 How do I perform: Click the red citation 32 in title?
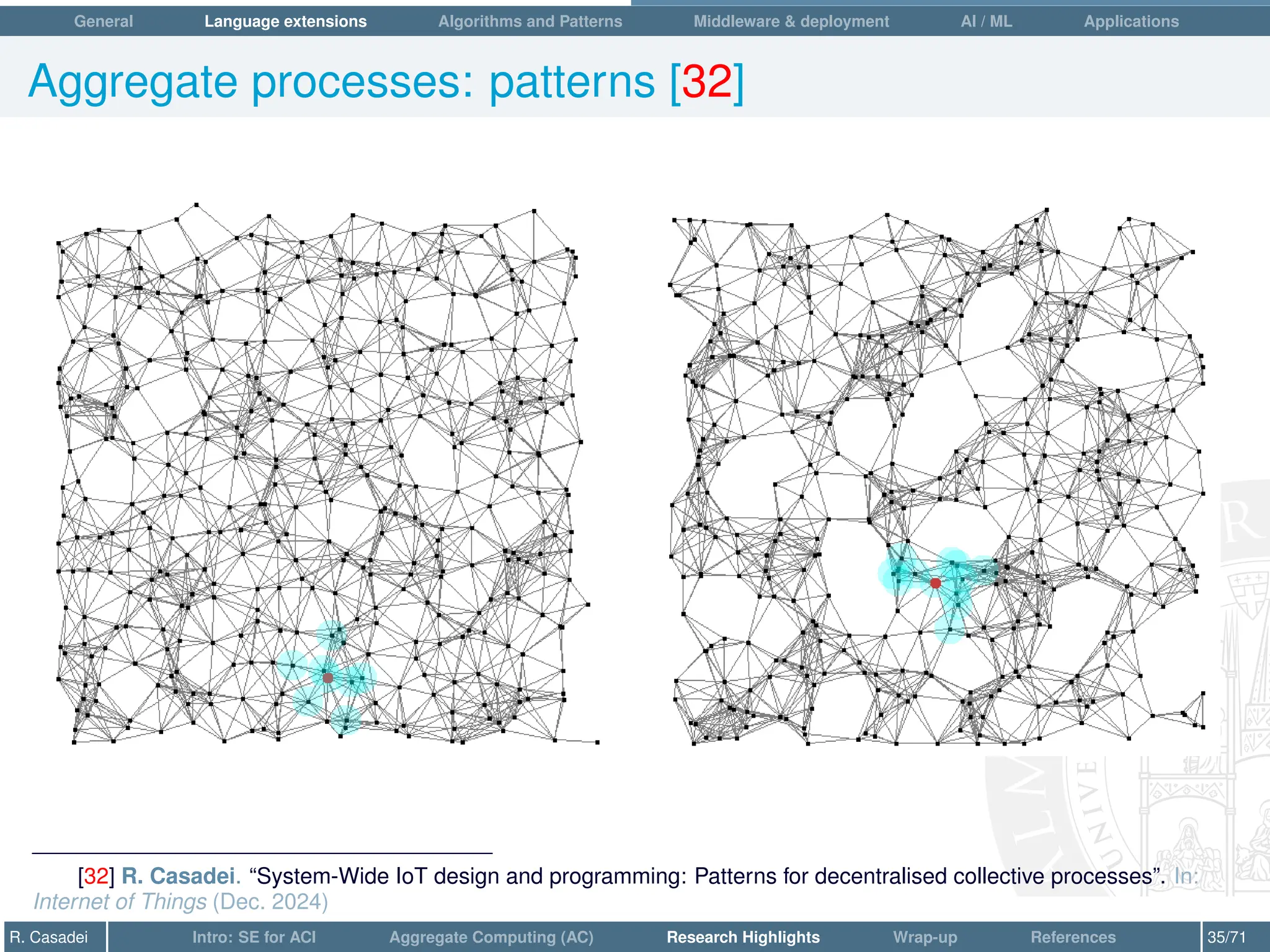(707, 81)
